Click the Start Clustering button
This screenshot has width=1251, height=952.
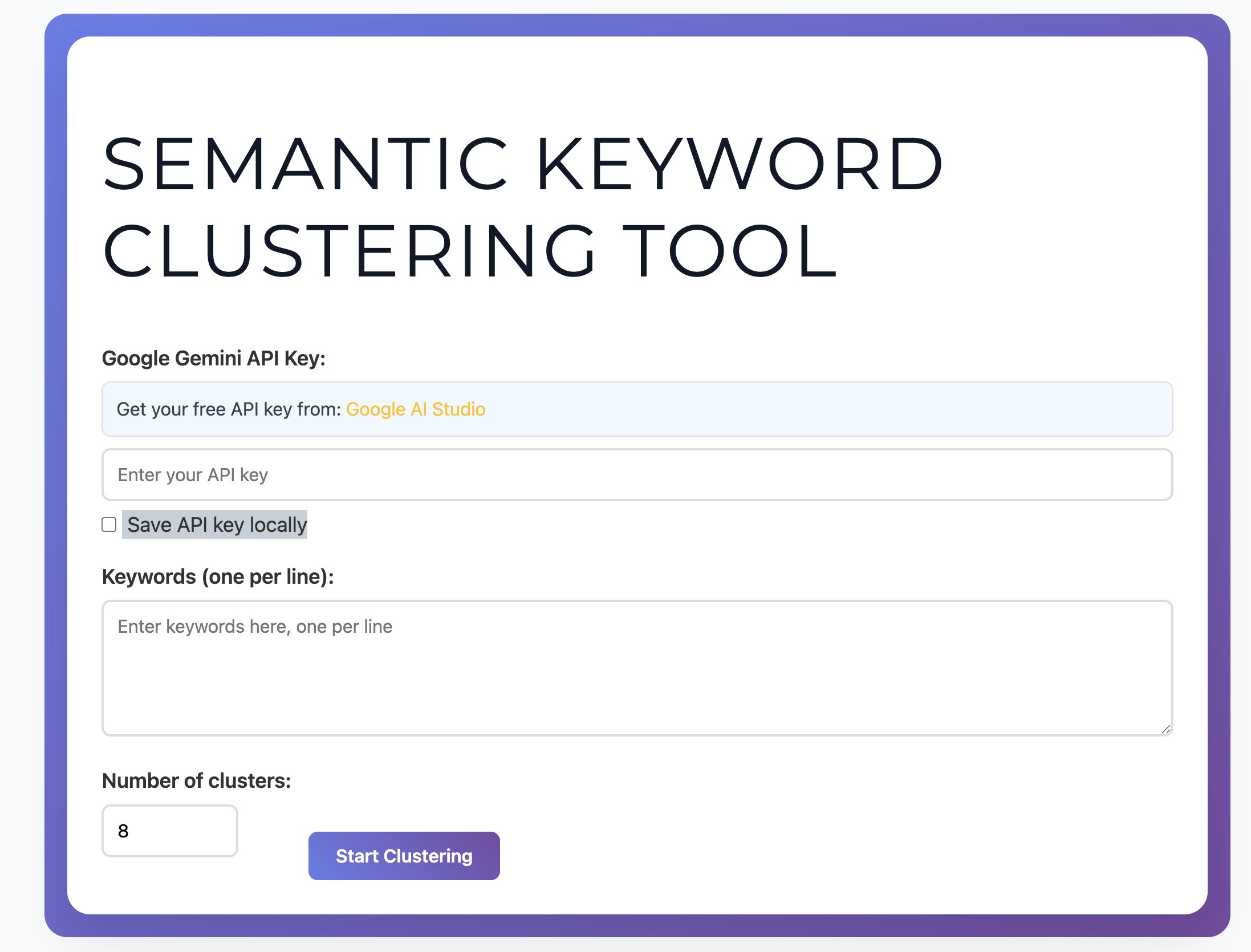404,856
